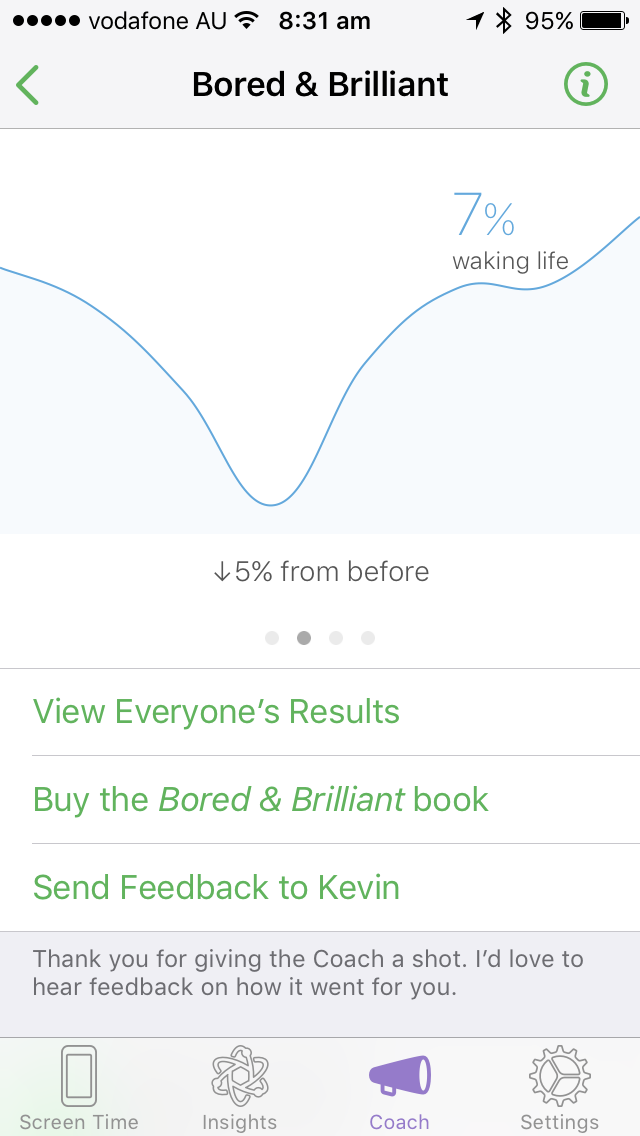The height and width of the screenshot is (1136, 640).
Task: Open View Everyone's Results
Action: (x=216, y=712)
